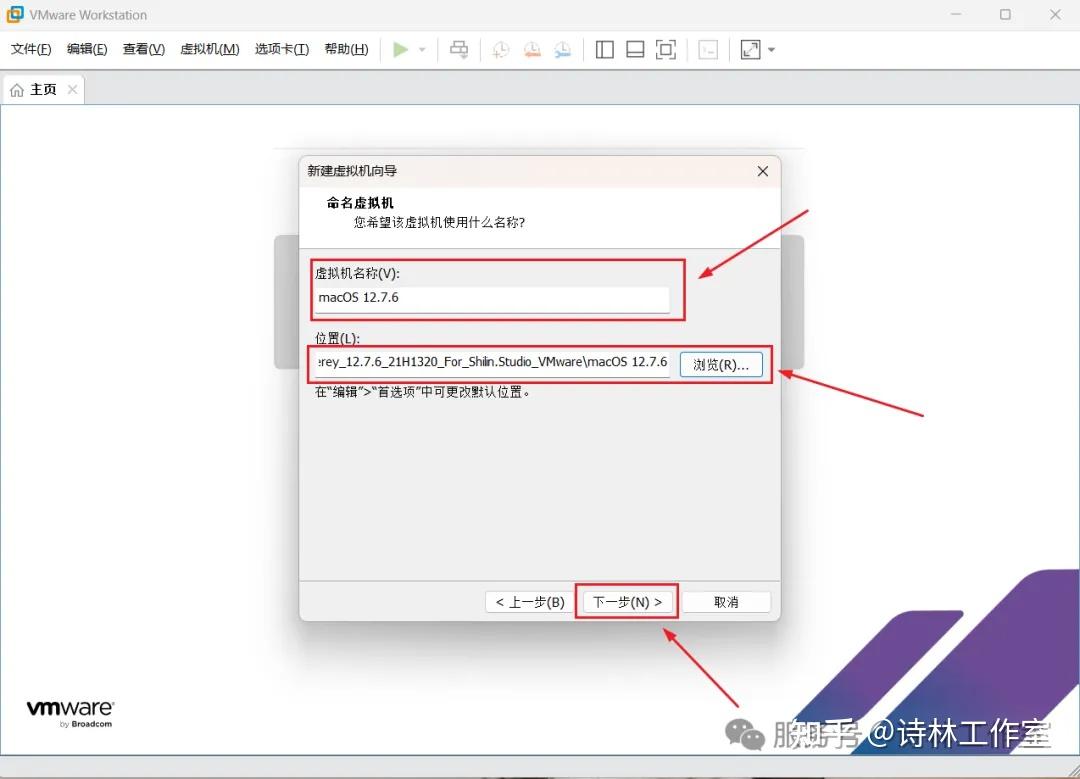Open the 文件(F) menu
The height and width of the screenshot is (779, 1080).
click(31, 49)
